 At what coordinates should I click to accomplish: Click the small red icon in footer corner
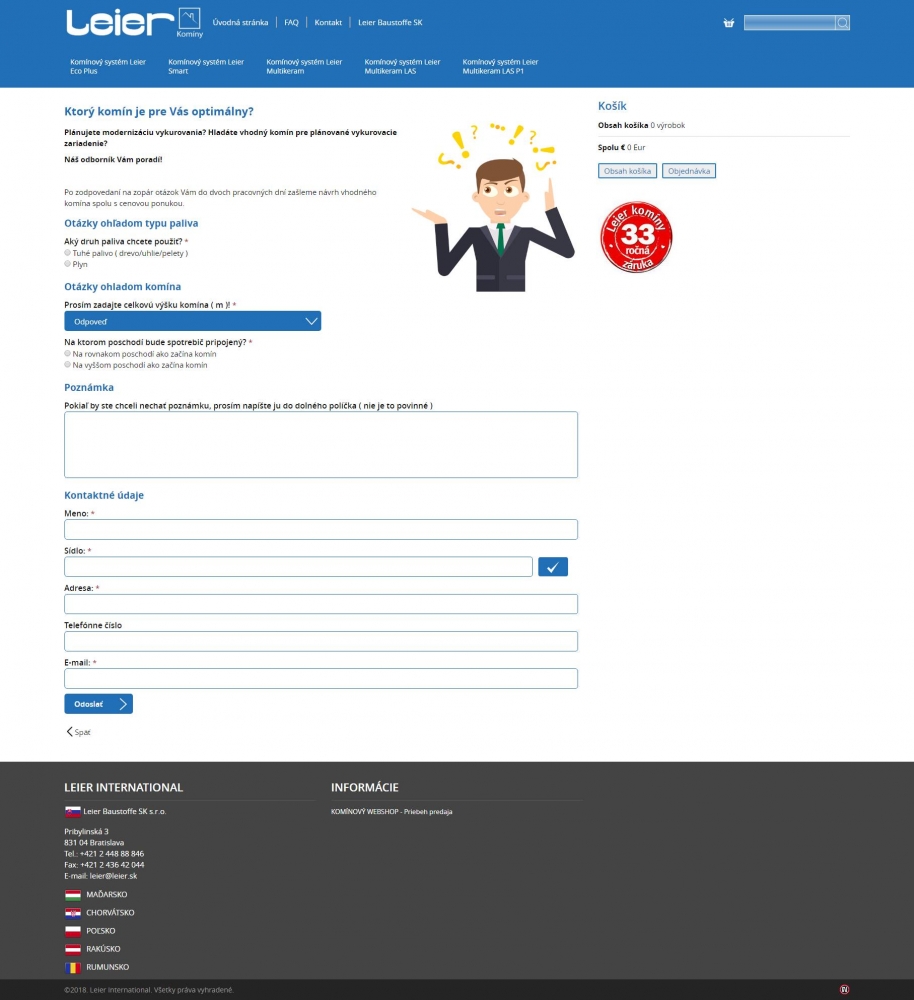(844, 990)
